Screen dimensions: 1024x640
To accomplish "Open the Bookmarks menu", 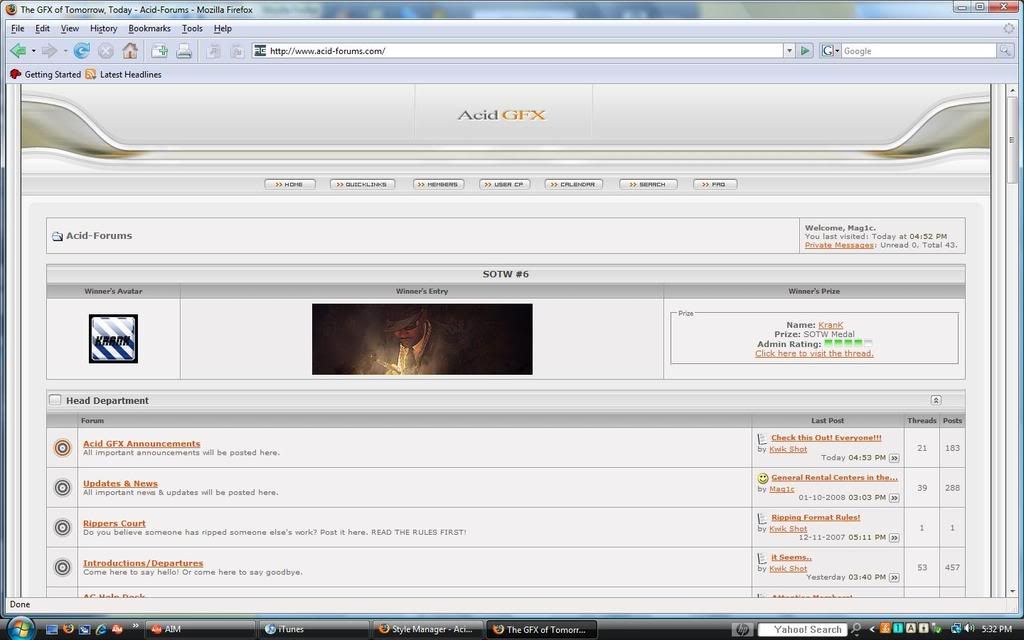I will click(x=149, y=28).
